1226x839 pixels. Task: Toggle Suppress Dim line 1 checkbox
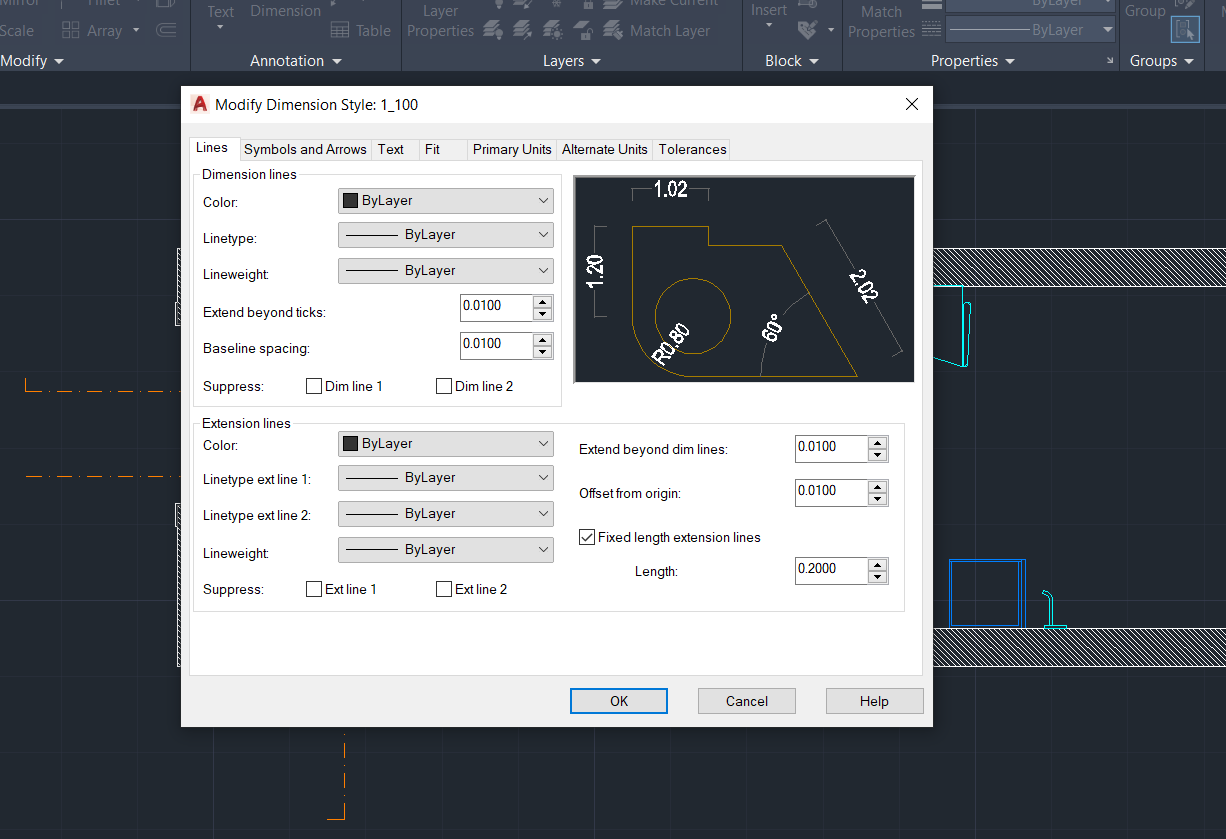[314, 386]
